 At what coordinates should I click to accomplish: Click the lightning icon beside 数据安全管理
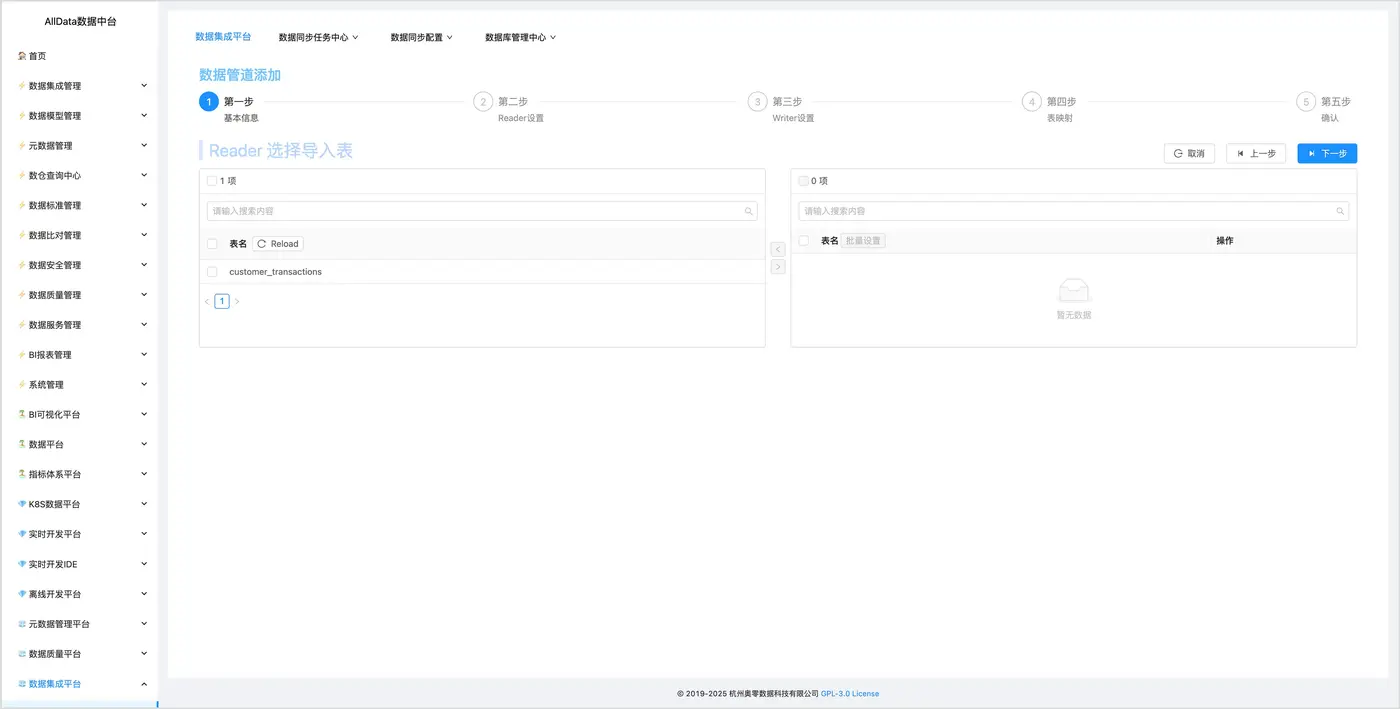click(22, 265)
